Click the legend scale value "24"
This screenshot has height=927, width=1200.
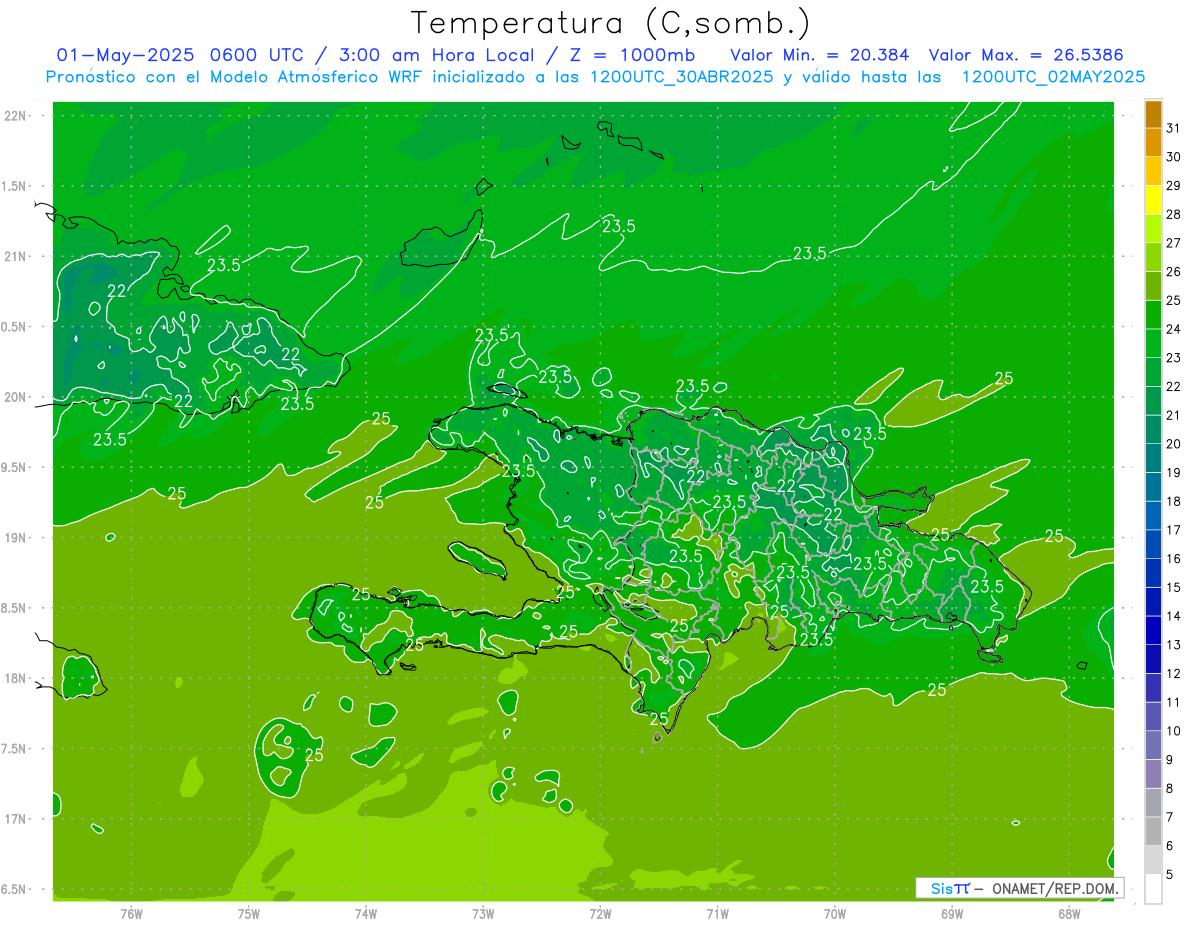[x=1174, y=329]
